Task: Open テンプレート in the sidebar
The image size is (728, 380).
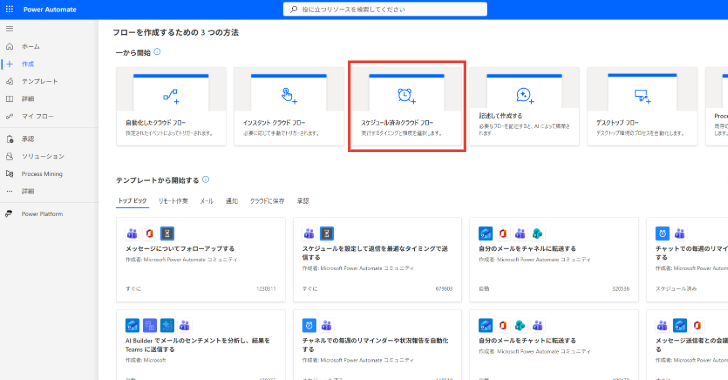Action: 40,81
